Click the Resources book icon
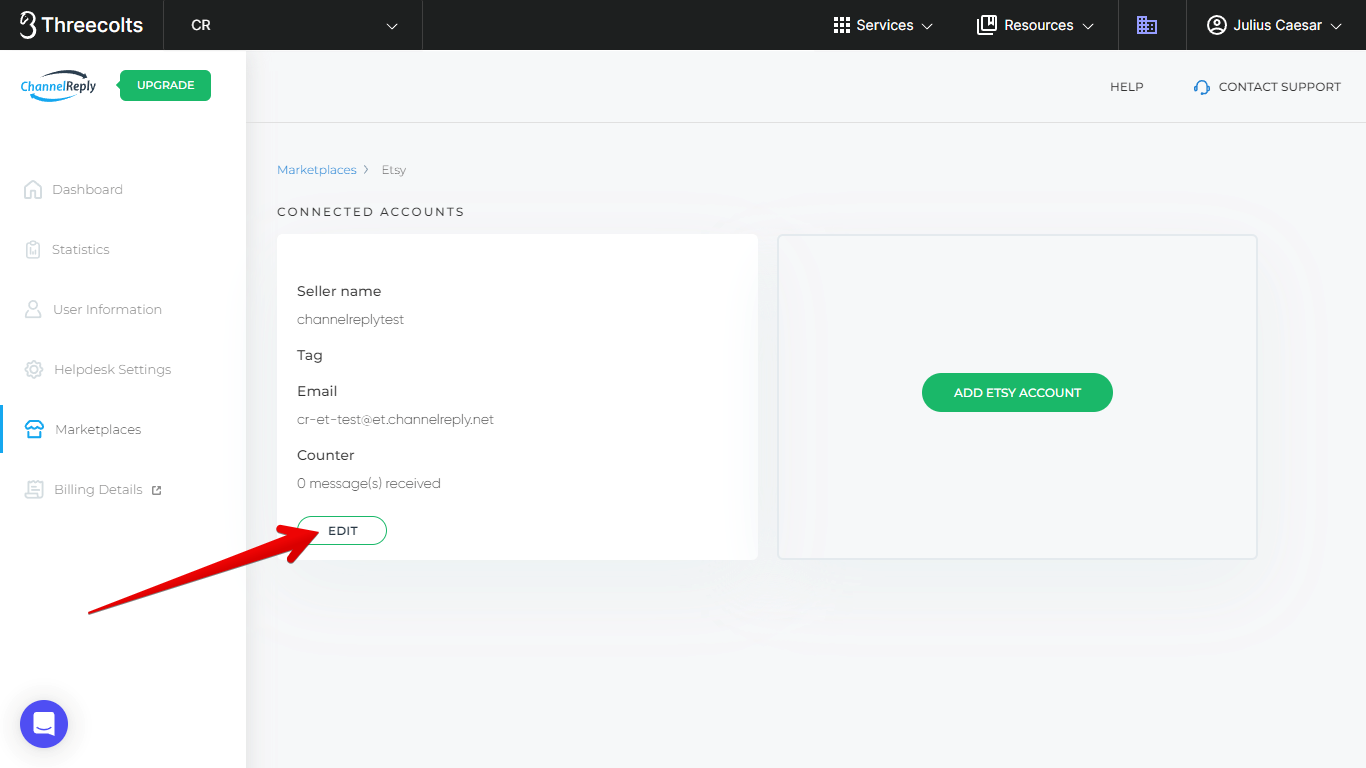Viewport: 1366px width, 768px height. click(x=987, y=25)
